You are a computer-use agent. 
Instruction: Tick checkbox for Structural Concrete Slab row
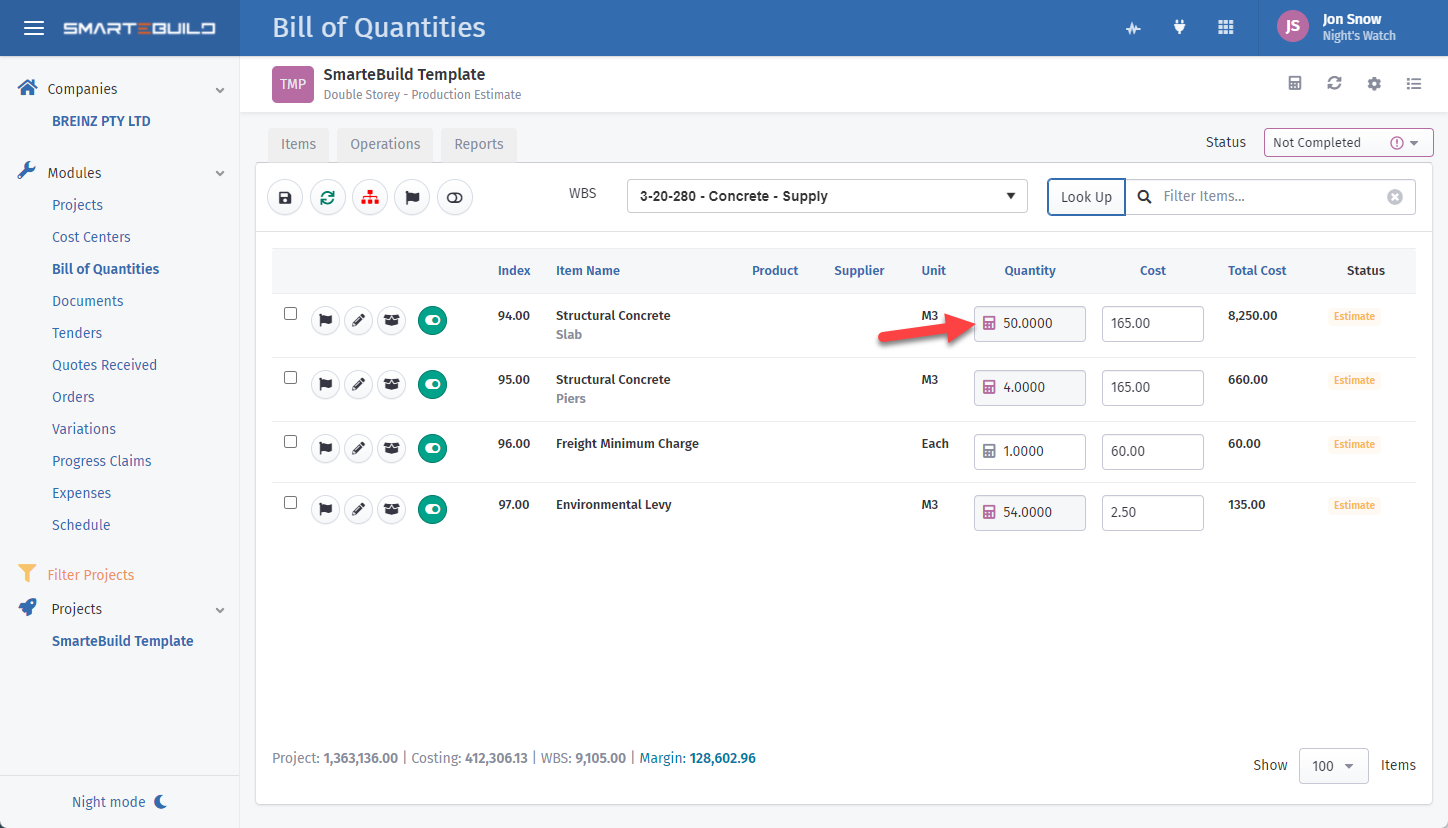pyautogui.click(x=291, y=314)
